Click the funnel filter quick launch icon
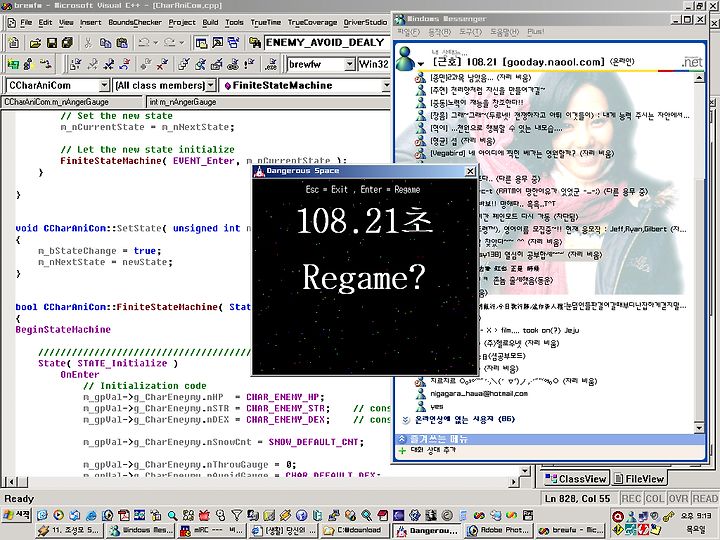 (236, 516)
